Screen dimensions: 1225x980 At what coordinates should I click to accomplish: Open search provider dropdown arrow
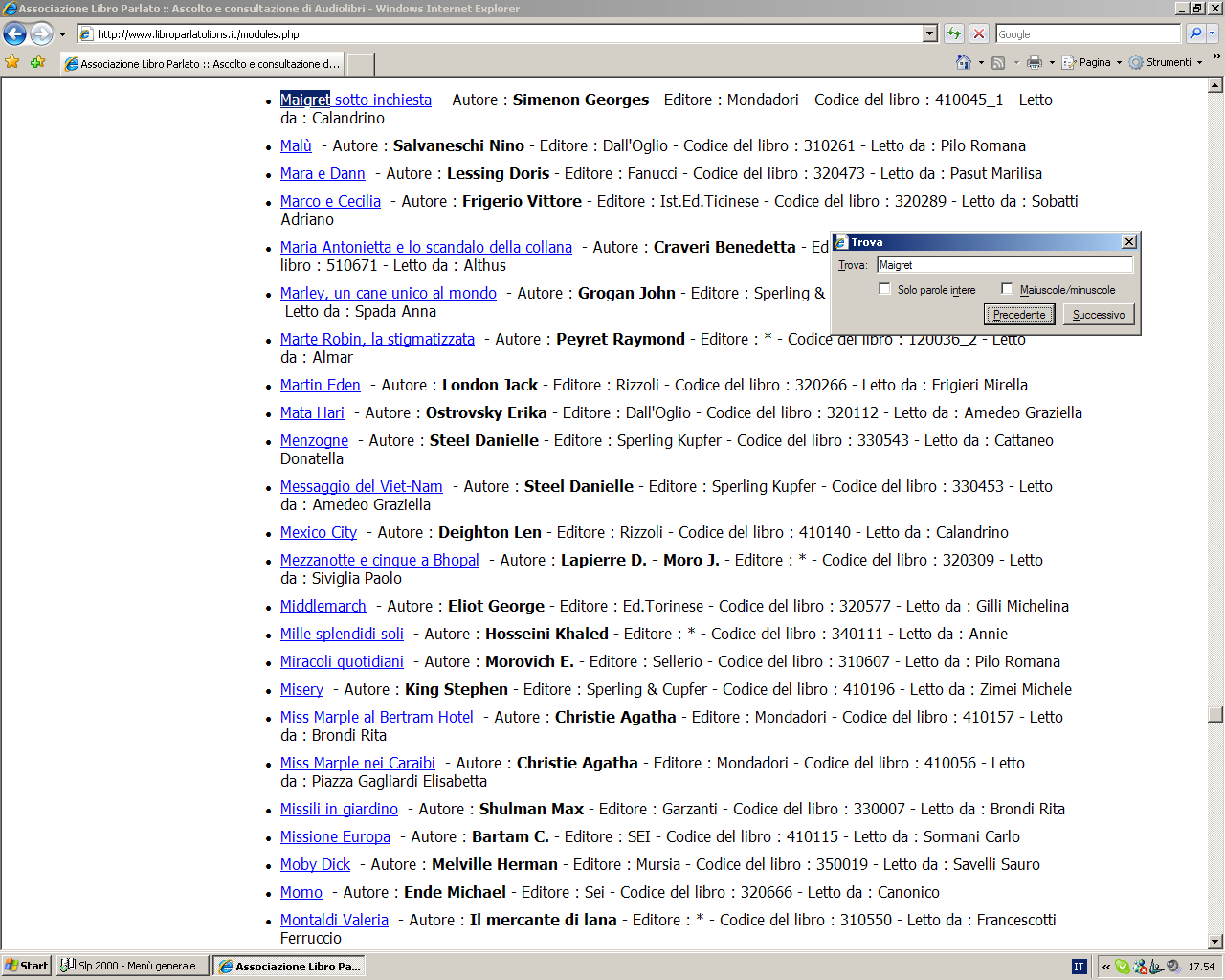click(1213, 33)
